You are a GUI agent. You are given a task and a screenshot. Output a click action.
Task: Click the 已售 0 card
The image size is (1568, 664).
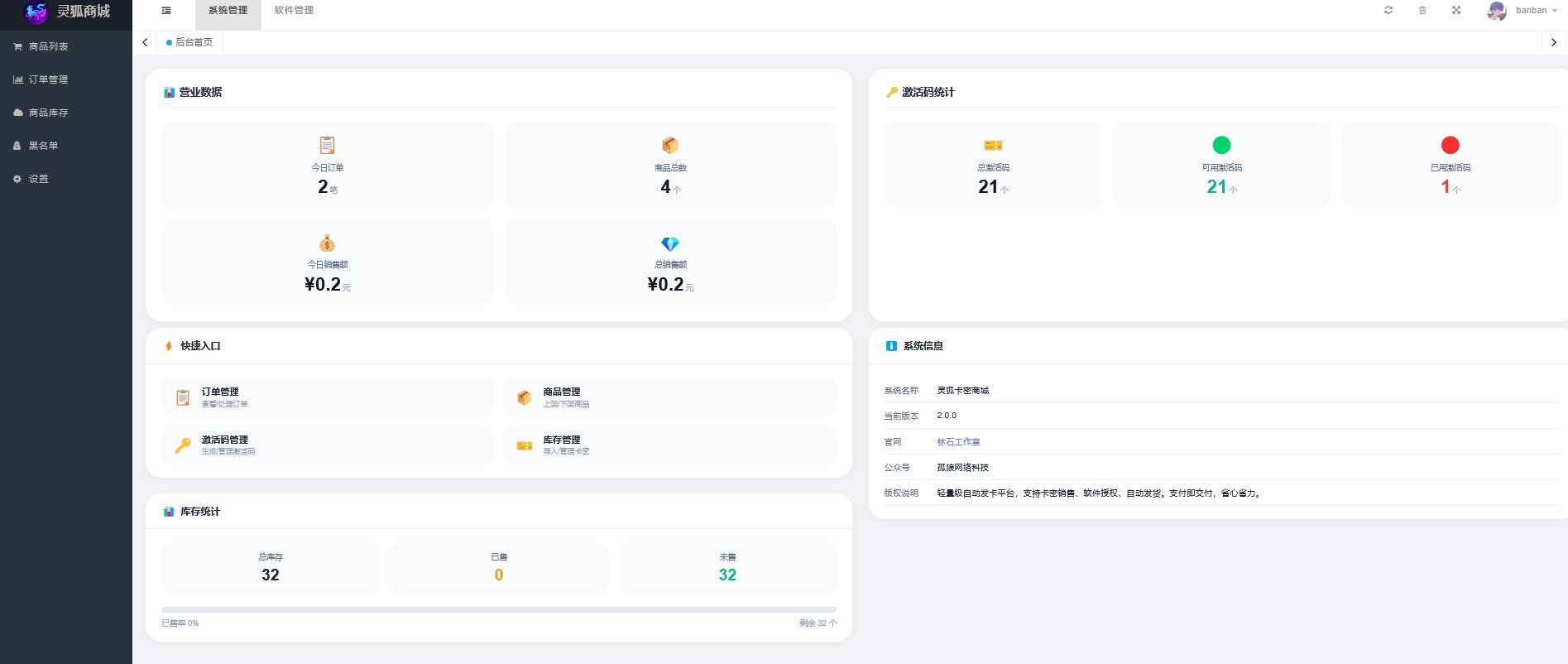click(499, 568)
